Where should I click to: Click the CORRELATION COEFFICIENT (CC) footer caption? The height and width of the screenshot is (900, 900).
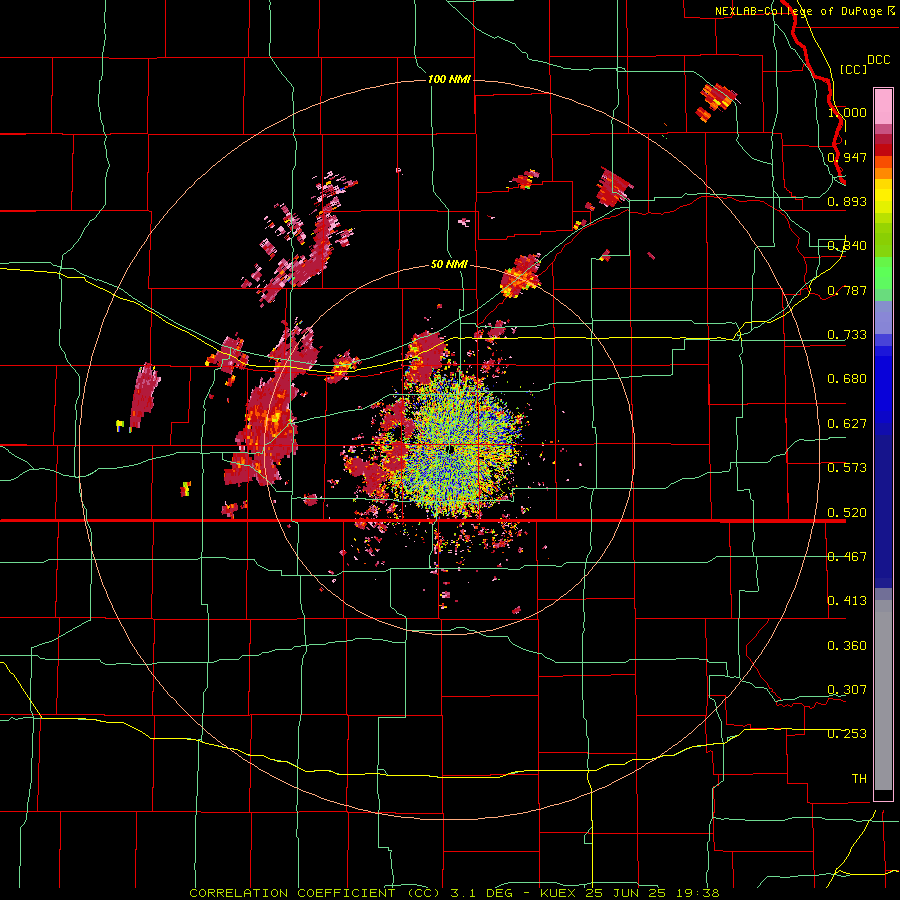coord(315,893)
